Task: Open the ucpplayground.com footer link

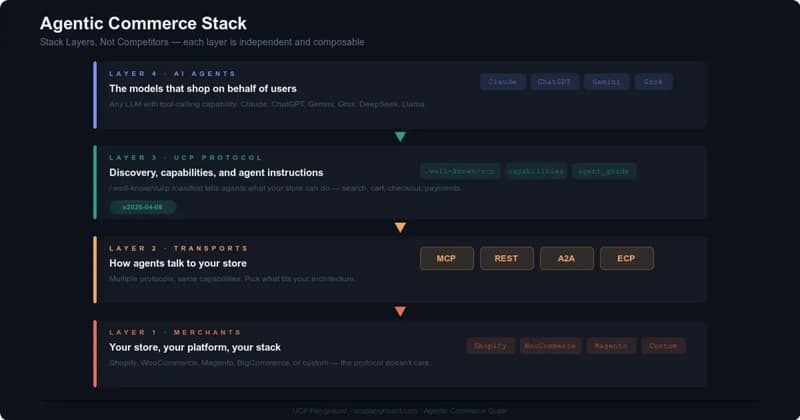Action: (385, 411)
